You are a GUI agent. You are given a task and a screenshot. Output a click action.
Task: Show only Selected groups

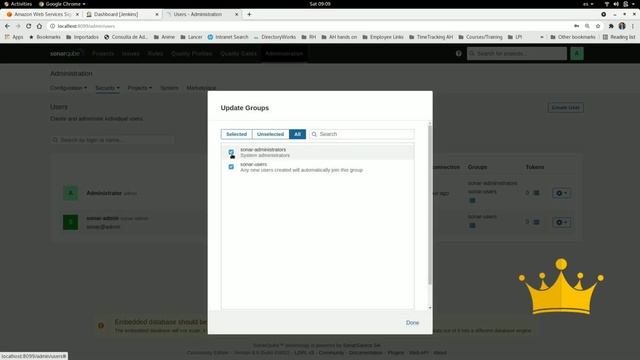[x=236, y=134]
